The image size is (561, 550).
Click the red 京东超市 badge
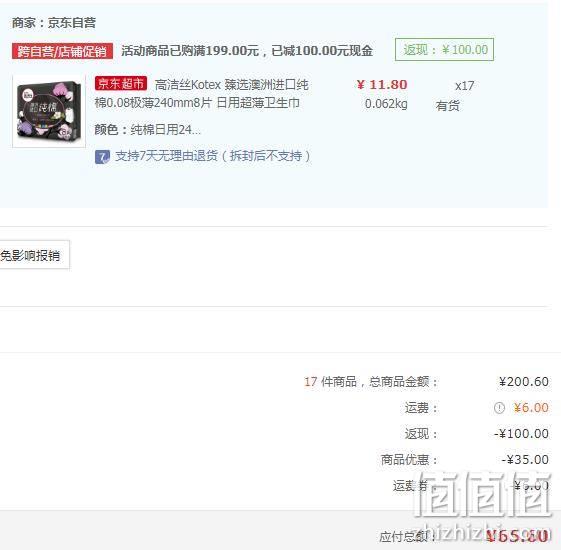coord(121,83)
